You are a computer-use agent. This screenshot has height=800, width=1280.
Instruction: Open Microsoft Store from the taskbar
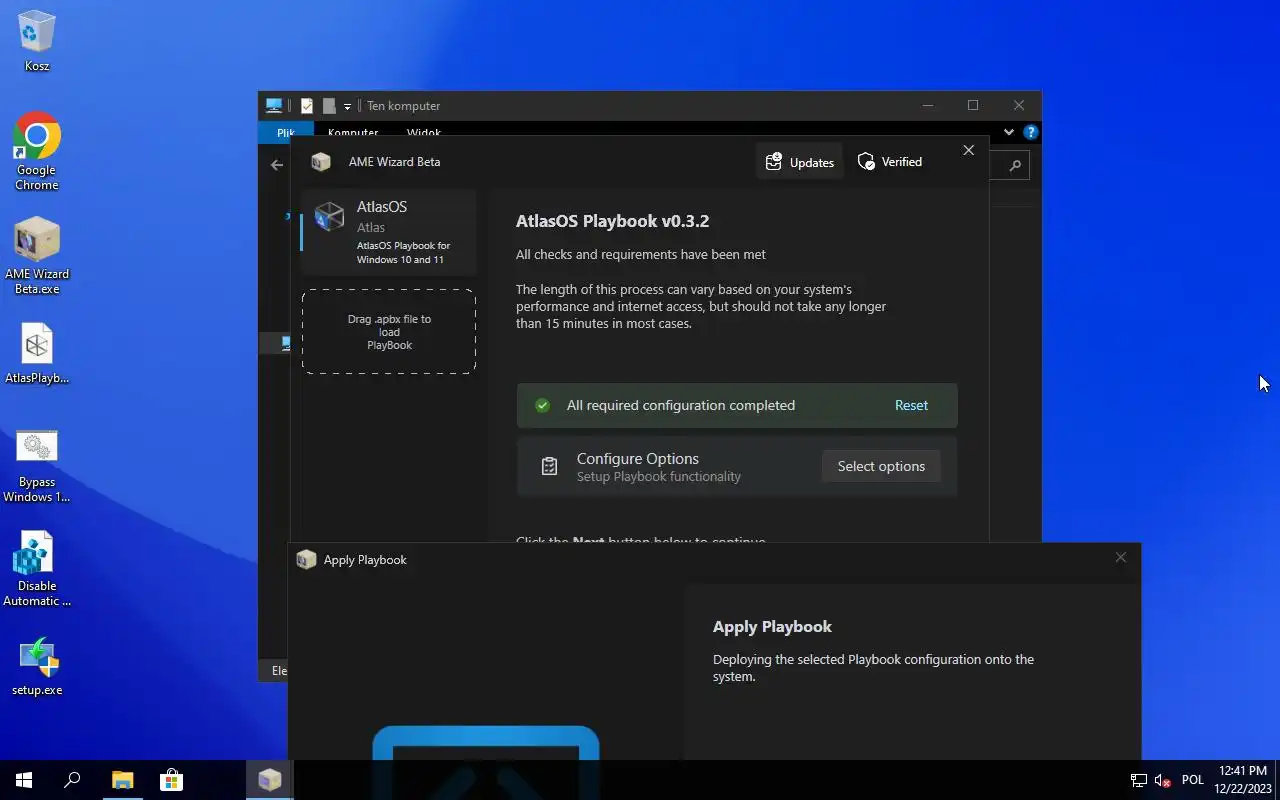(171, 780)
